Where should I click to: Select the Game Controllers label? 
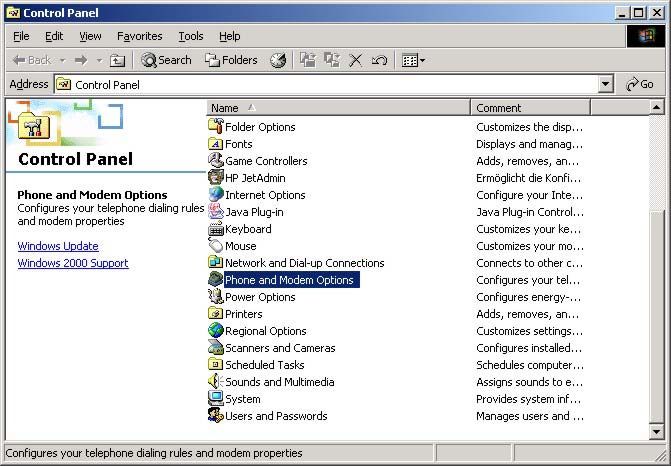pos(266,161)
